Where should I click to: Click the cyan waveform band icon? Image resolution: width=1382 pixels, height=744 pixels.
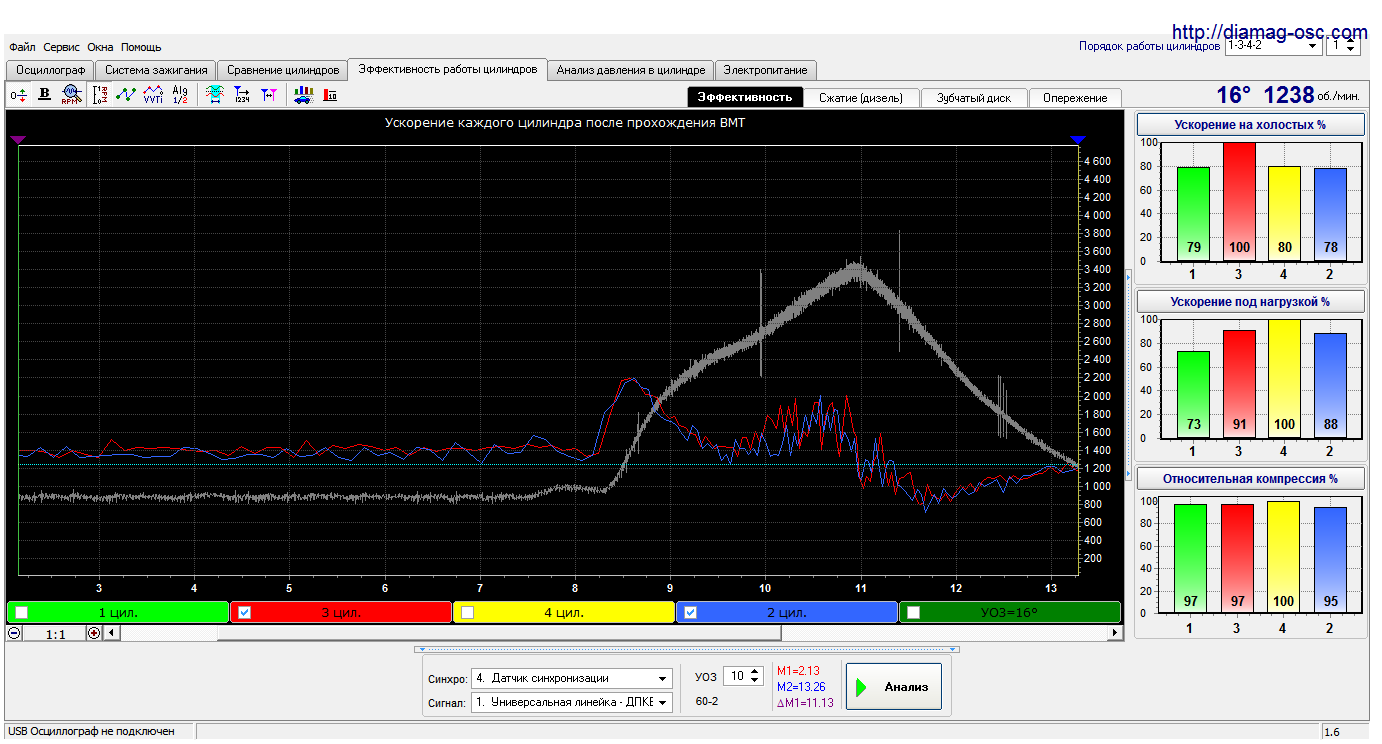[214, 95]
